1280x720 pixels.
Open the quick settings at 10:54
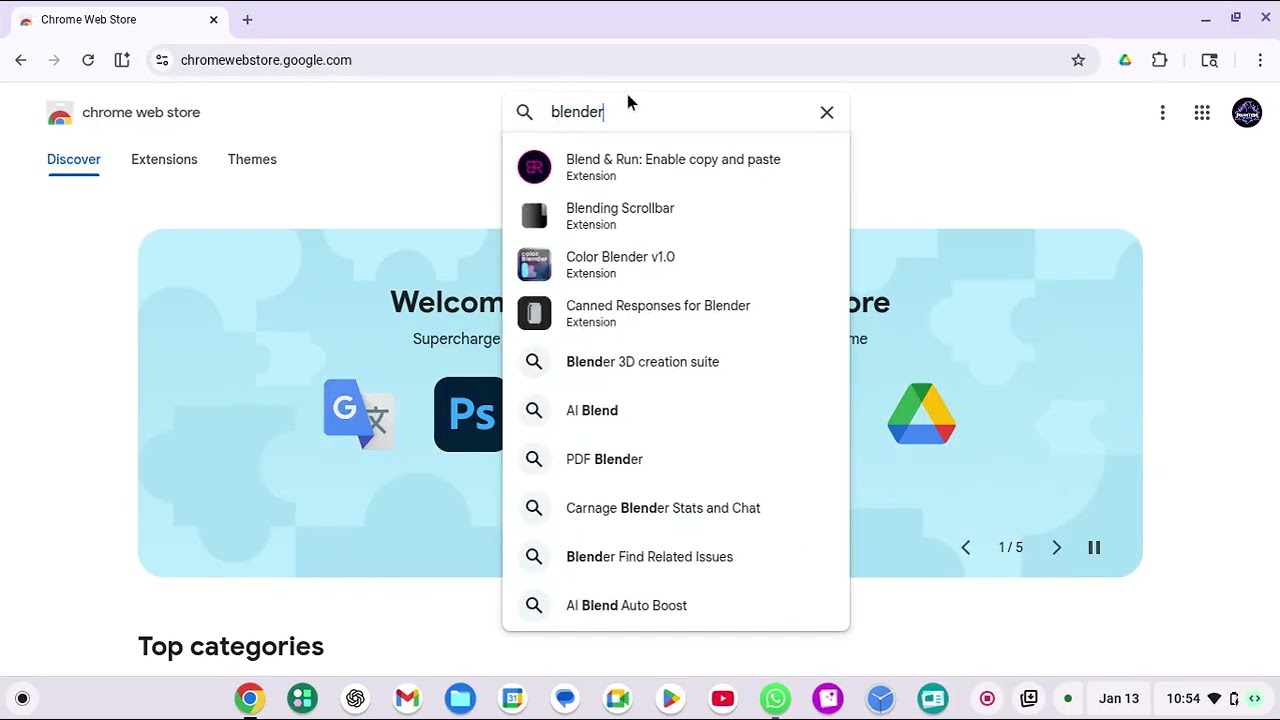[1214, 698]
